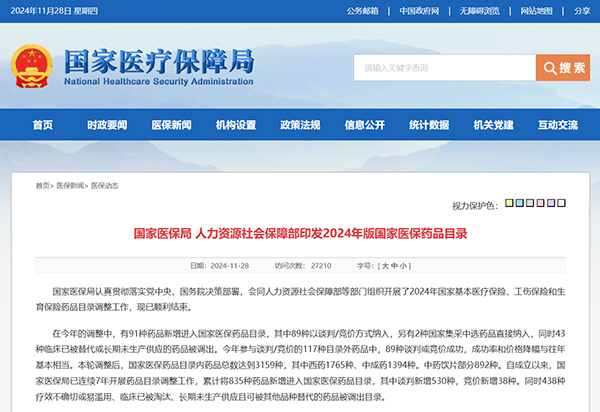
Task: Click 医保动态 in breadcrumb trail
Action: coord(105,186)
